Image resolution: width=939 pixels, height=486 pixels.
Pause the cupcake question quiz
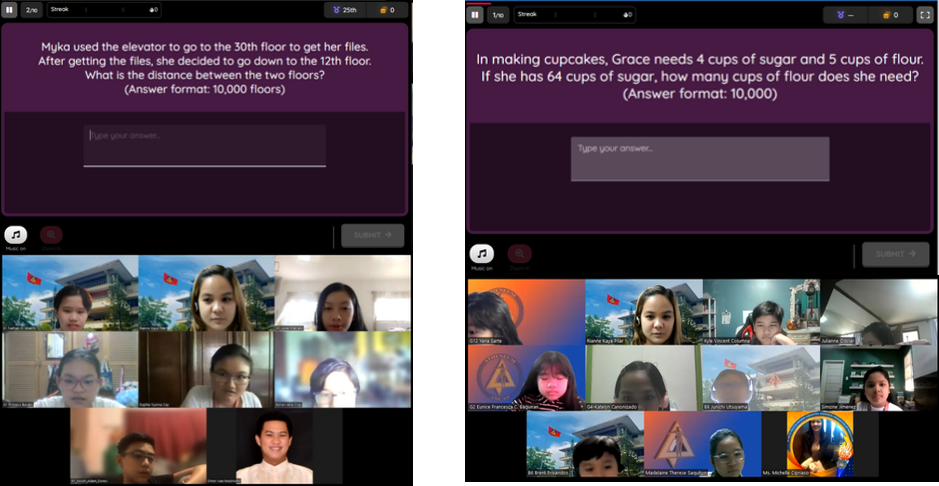point(475,15)
